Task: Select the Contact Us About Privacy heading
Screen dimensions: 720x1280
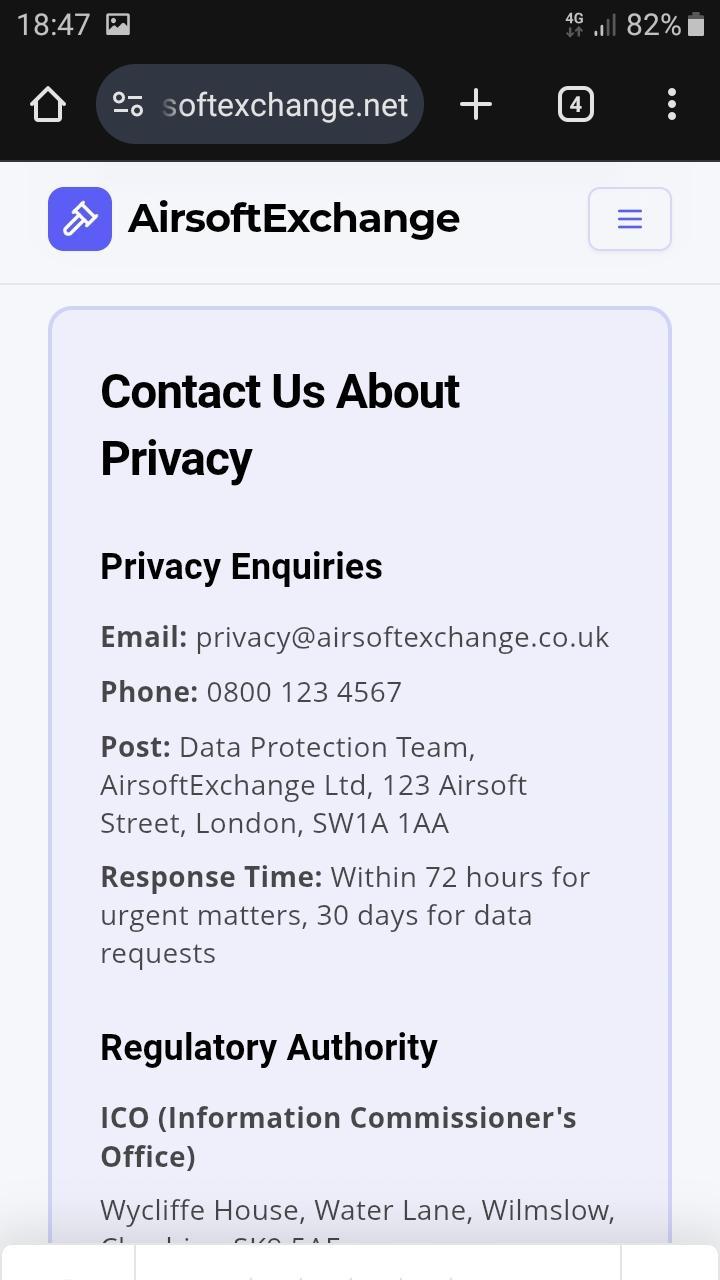Action: pos(280,425)
